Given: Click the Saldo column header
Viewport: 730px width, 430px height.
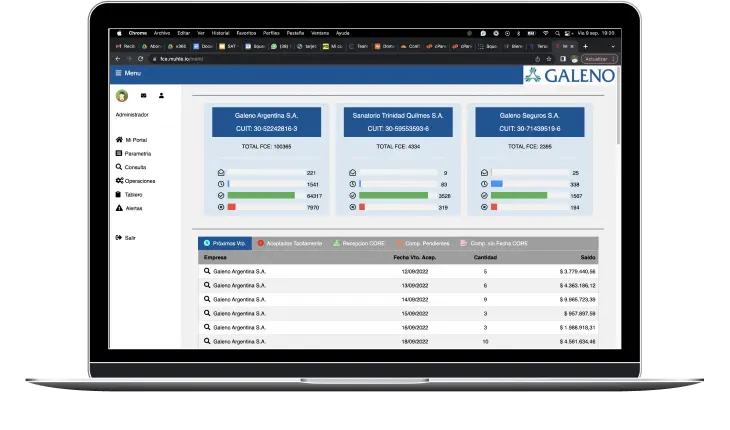Looking at the screenshot, I should [588, 257].
